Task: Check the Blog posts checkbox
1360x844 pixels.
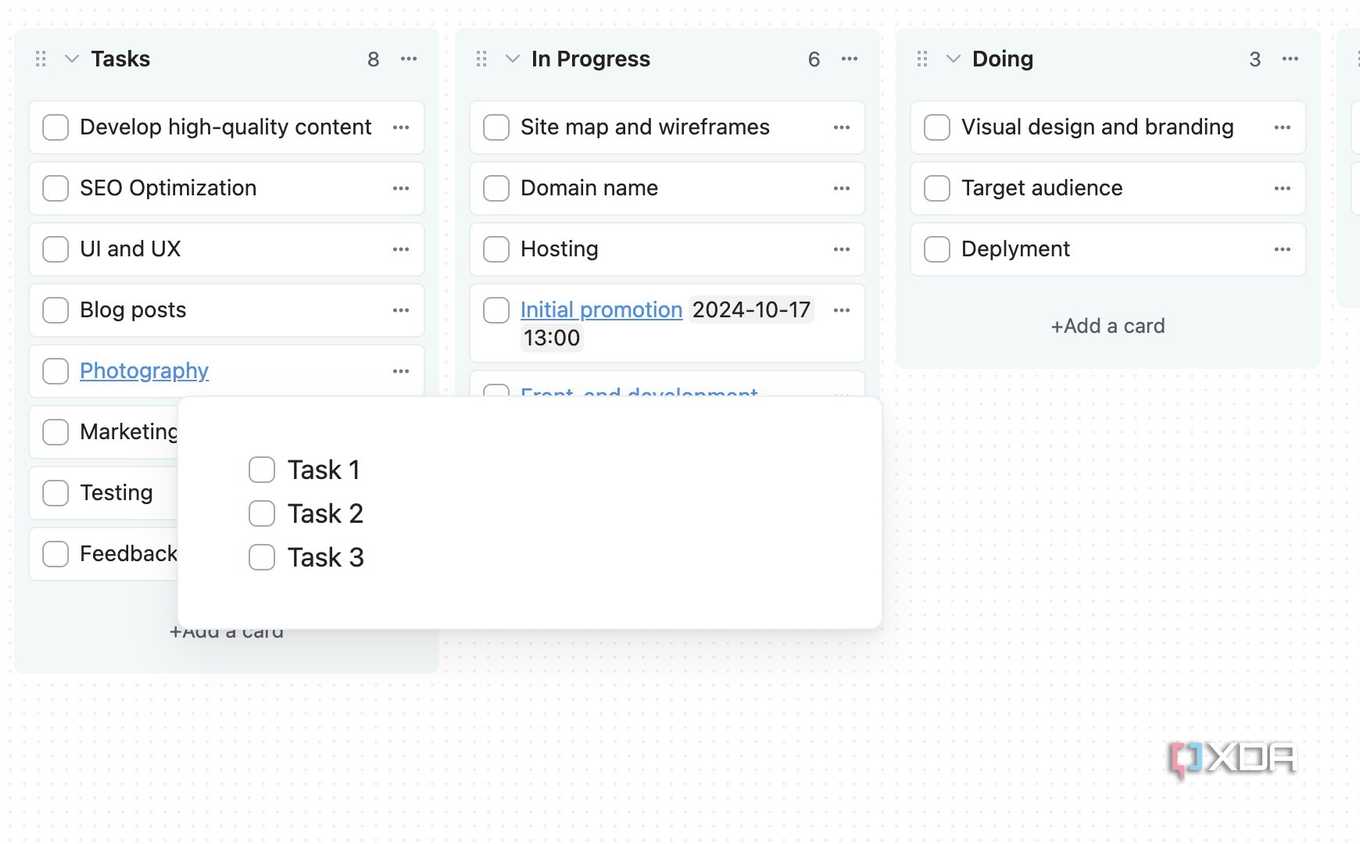Action: [56, 310]
